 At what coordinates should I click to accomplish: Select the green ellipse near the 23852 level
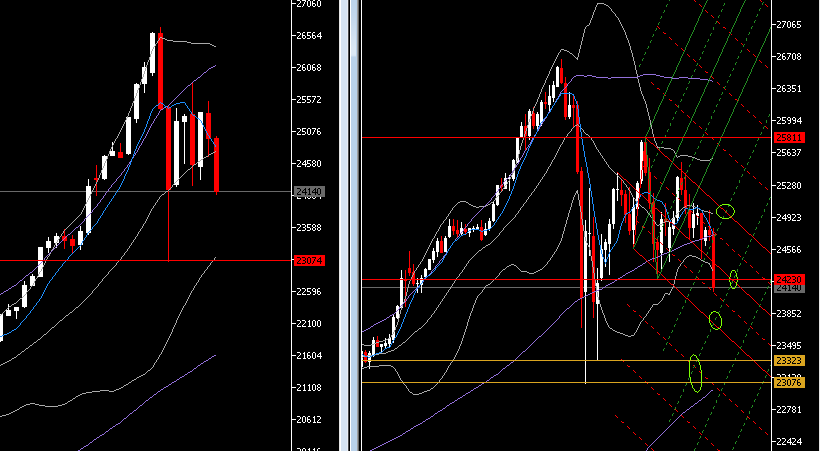pos(715,320)
